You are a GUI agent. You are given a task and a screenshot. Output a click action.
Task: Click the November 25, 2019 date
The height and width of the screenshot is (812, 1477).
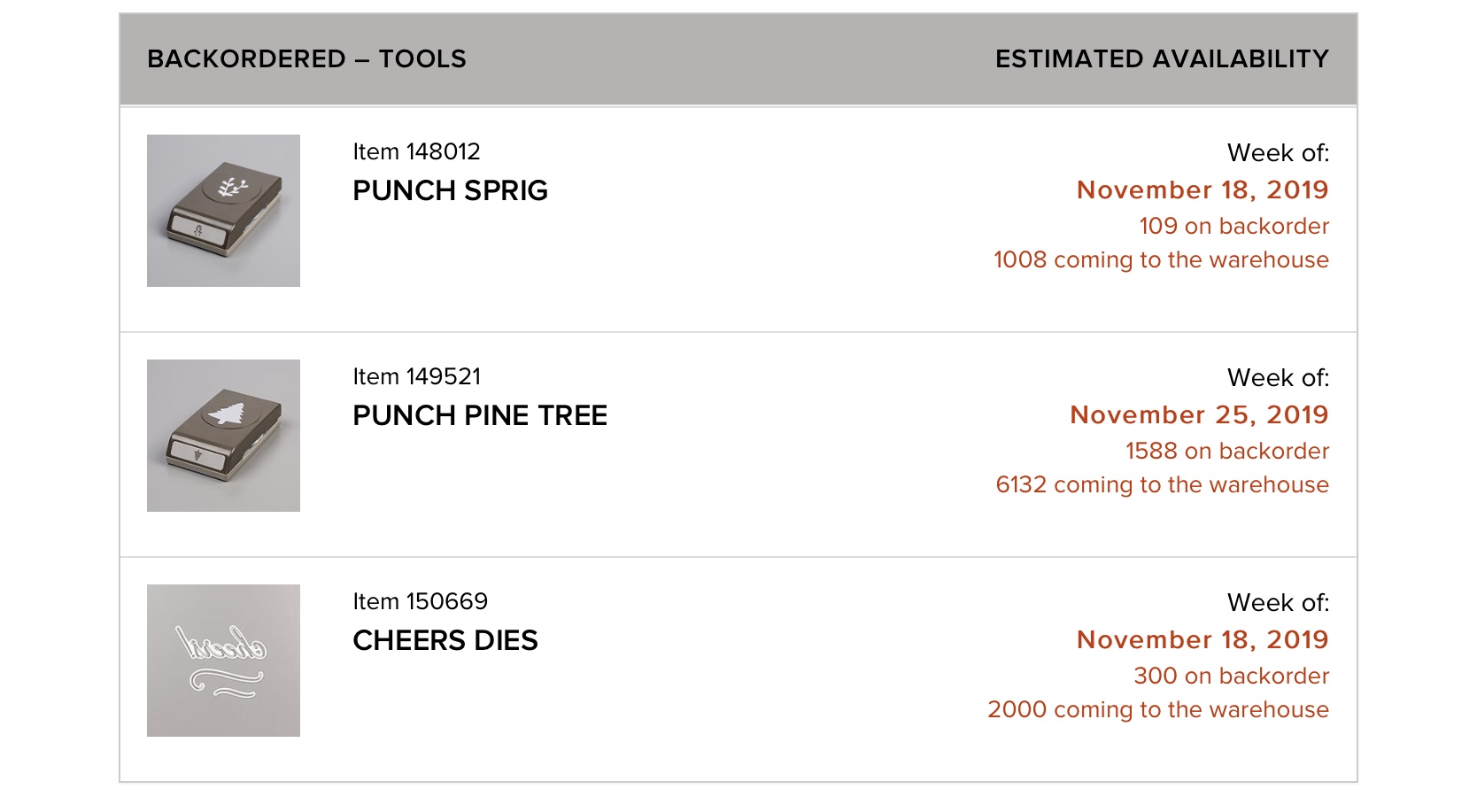[x=1199, y=414]
